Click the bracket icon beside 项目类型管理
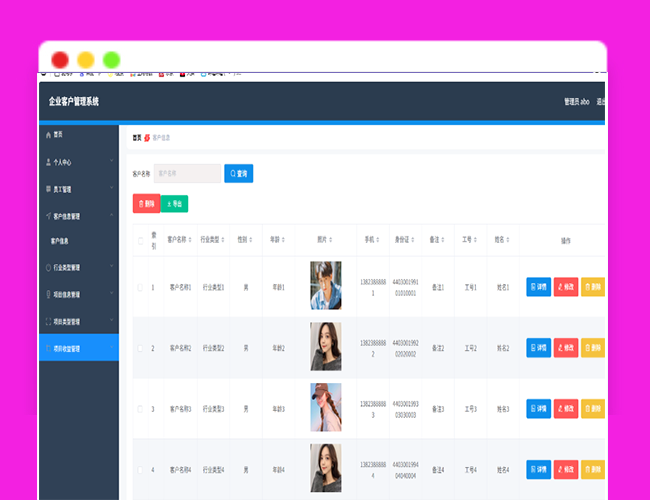The height and width of the screenshot is (500, 650). click(49, 321)
